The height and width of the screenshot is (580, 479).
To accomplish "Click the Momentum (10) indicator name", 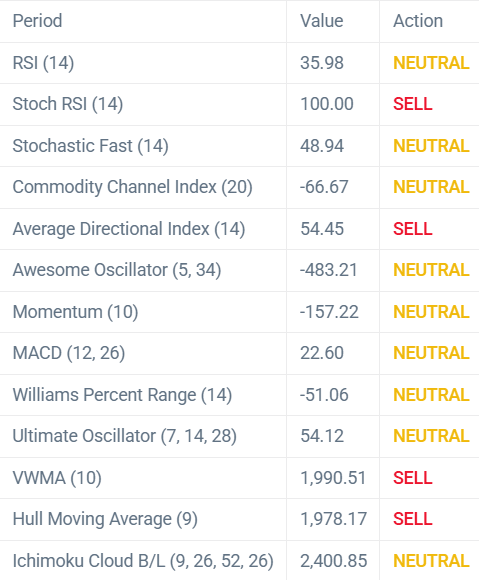I will (75, 312).
